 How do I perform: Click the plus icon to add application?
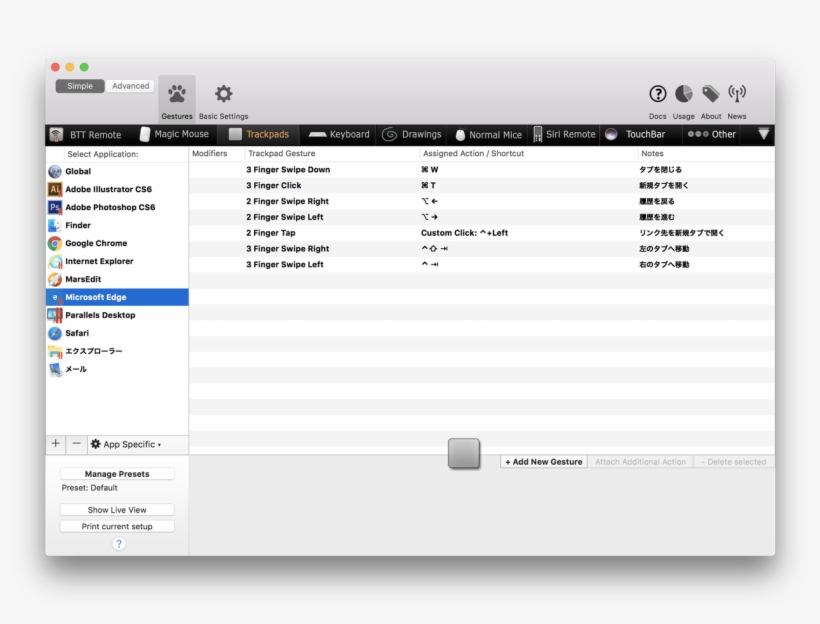click(x=56, y=444)
